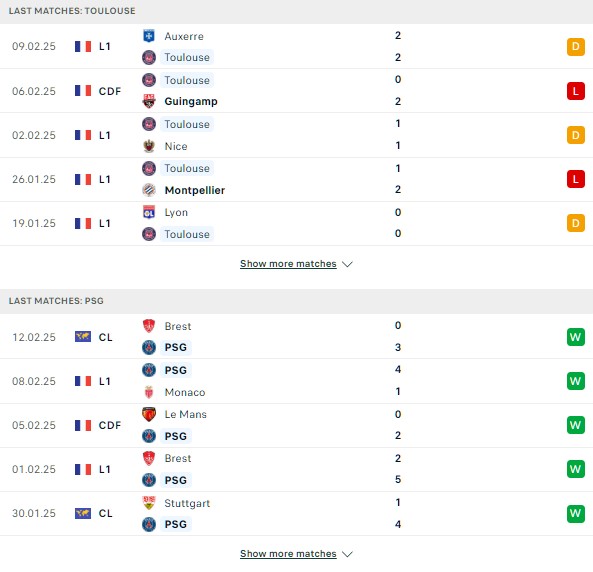The image size is (593, 572).
Task: Click the Stuttgart club crest icon
Action: (149, 503)
